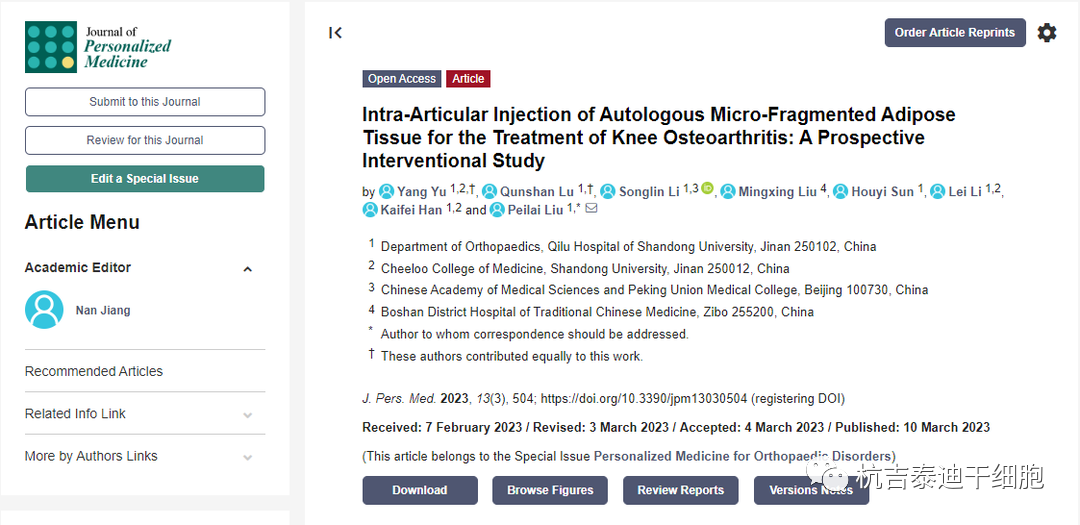Open the settings gear icon
The width and height of the screenshot is (1080, 525).
[1046, 33]
